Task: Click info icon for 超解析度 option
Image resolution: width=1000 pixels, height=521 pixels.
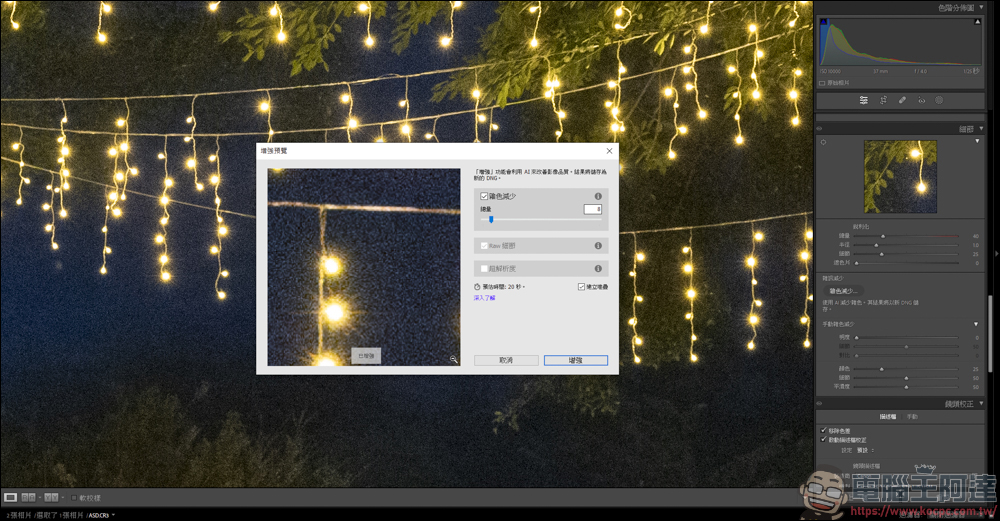Action: point(598,268)
